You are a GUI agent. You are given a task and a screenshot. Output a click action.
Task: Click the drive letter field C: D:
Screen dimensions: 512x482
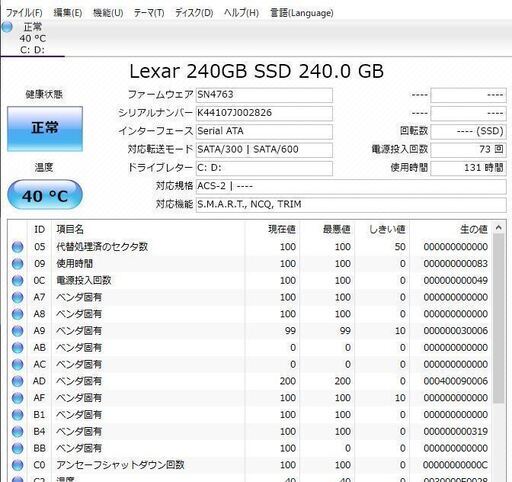pyautogui.click(x=264, y=168)
